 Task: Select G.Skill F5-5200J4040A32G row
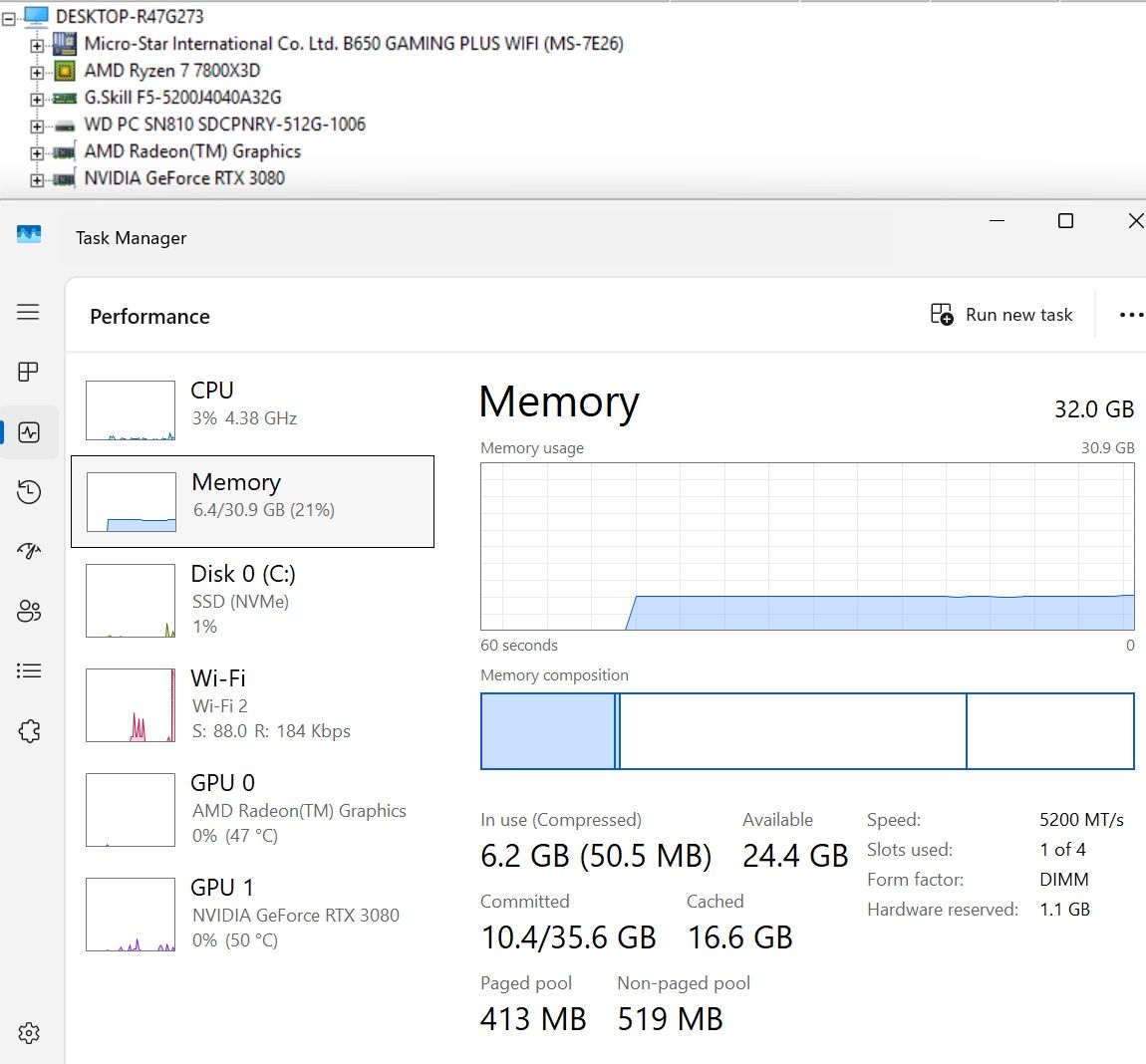[x=182, y=98]
